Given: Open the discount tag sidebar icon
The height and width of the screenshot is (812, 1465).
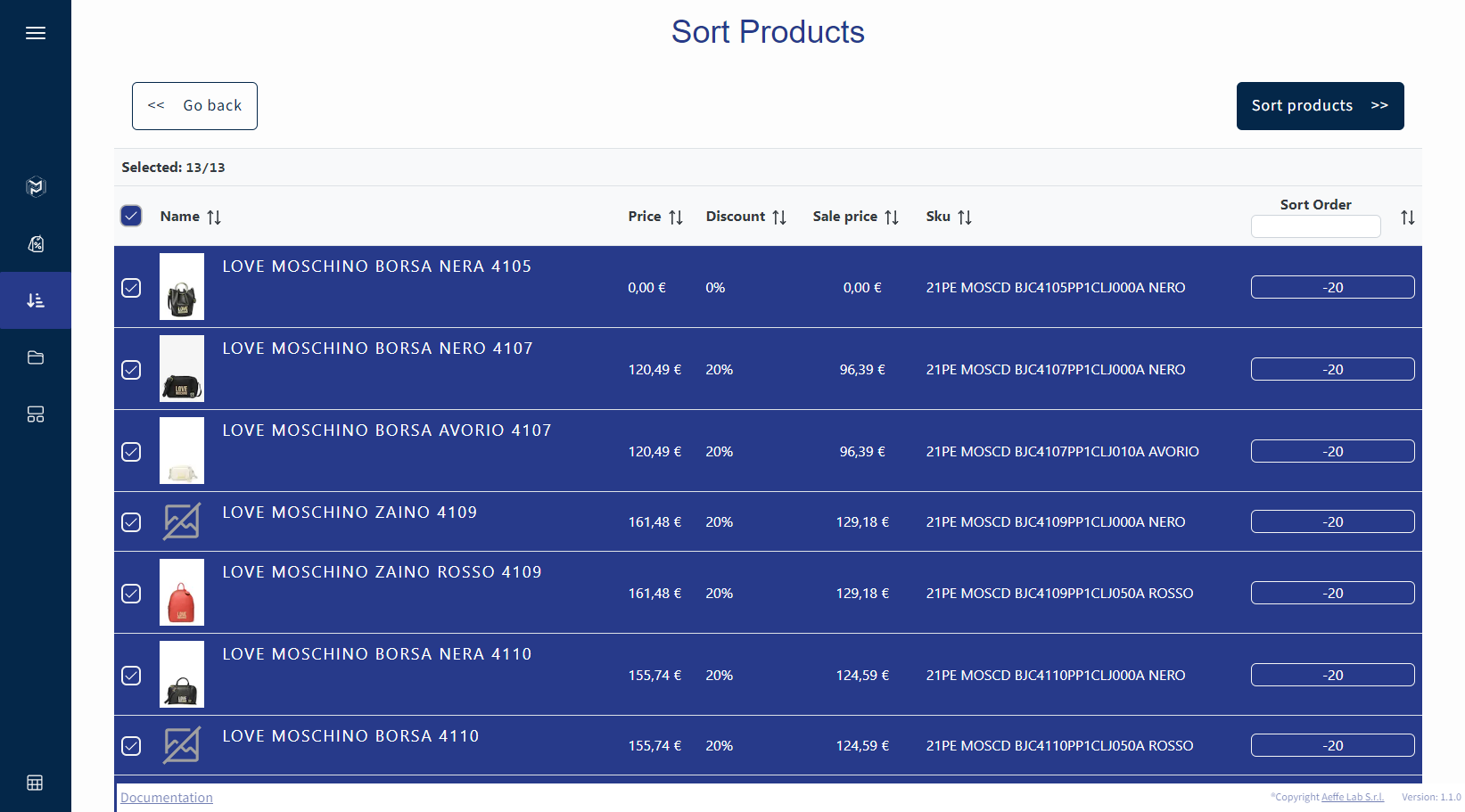Looking at the screenshot, I should click(x=36, y=243).
